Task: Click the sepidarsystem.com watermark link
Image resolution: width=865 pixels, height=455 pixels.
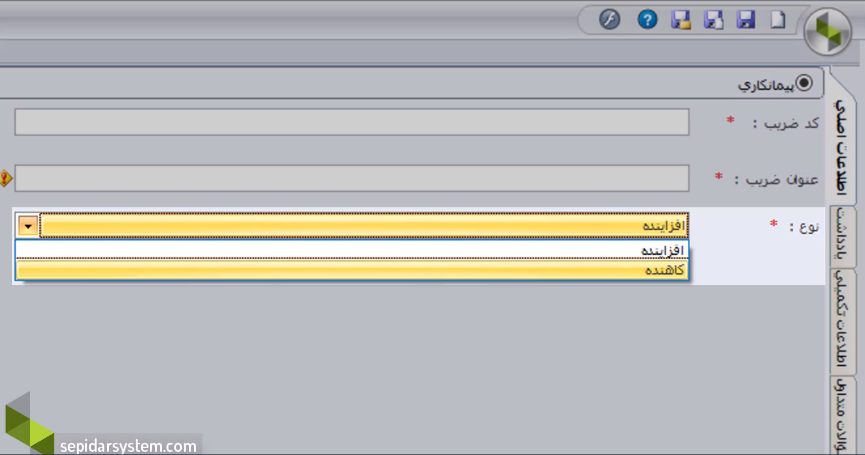Action: [x=127, y=445]
